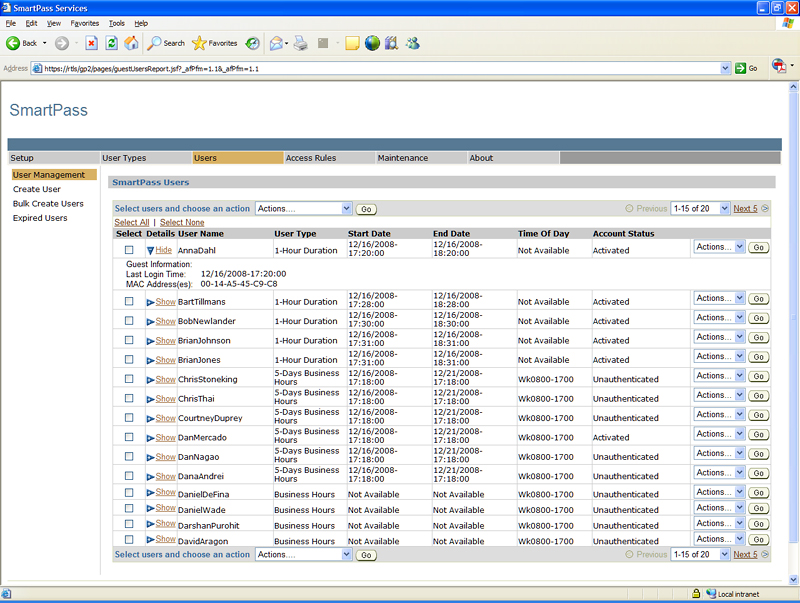Click the SmartPass Services title bar icon
This screenshot has width=800, height=603.
click(6, 8)
